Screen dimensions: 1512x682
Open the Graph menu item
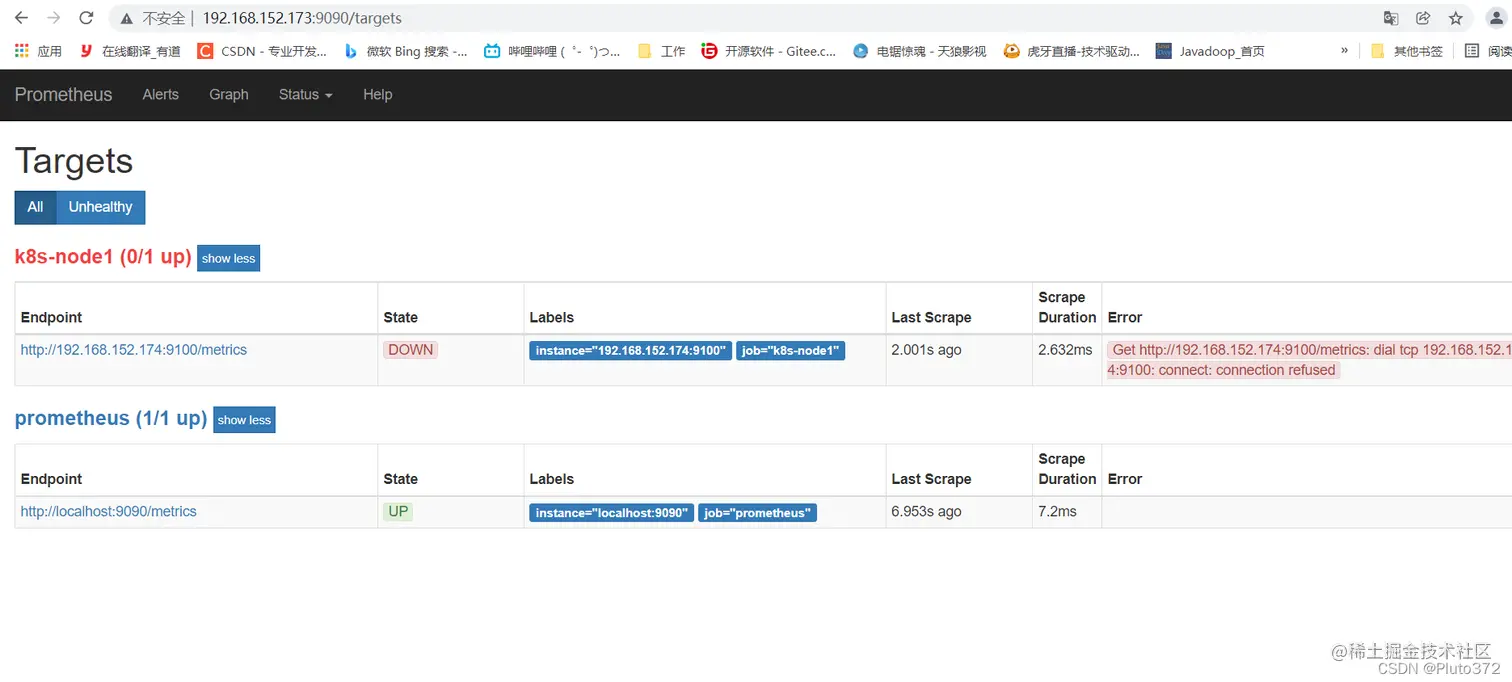[x=228, y=94]
